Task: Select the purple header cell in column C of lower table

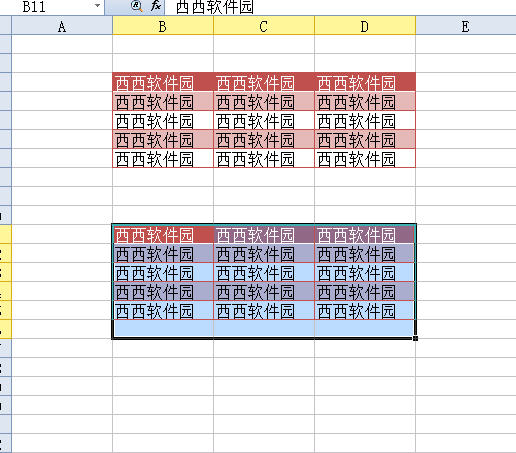Action: point(264,234)
